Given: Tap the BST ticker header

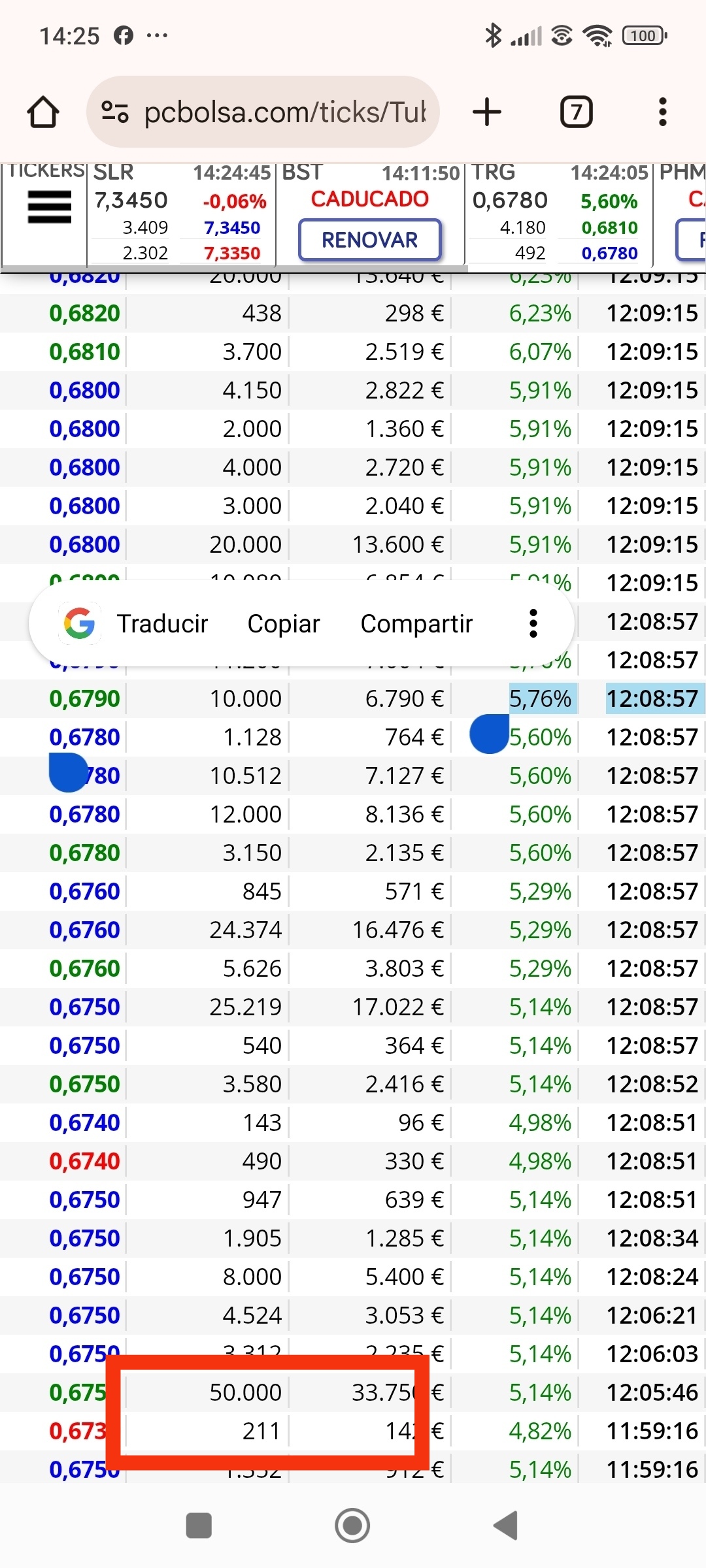Looking at the screenshot, I should click(302, 172).
